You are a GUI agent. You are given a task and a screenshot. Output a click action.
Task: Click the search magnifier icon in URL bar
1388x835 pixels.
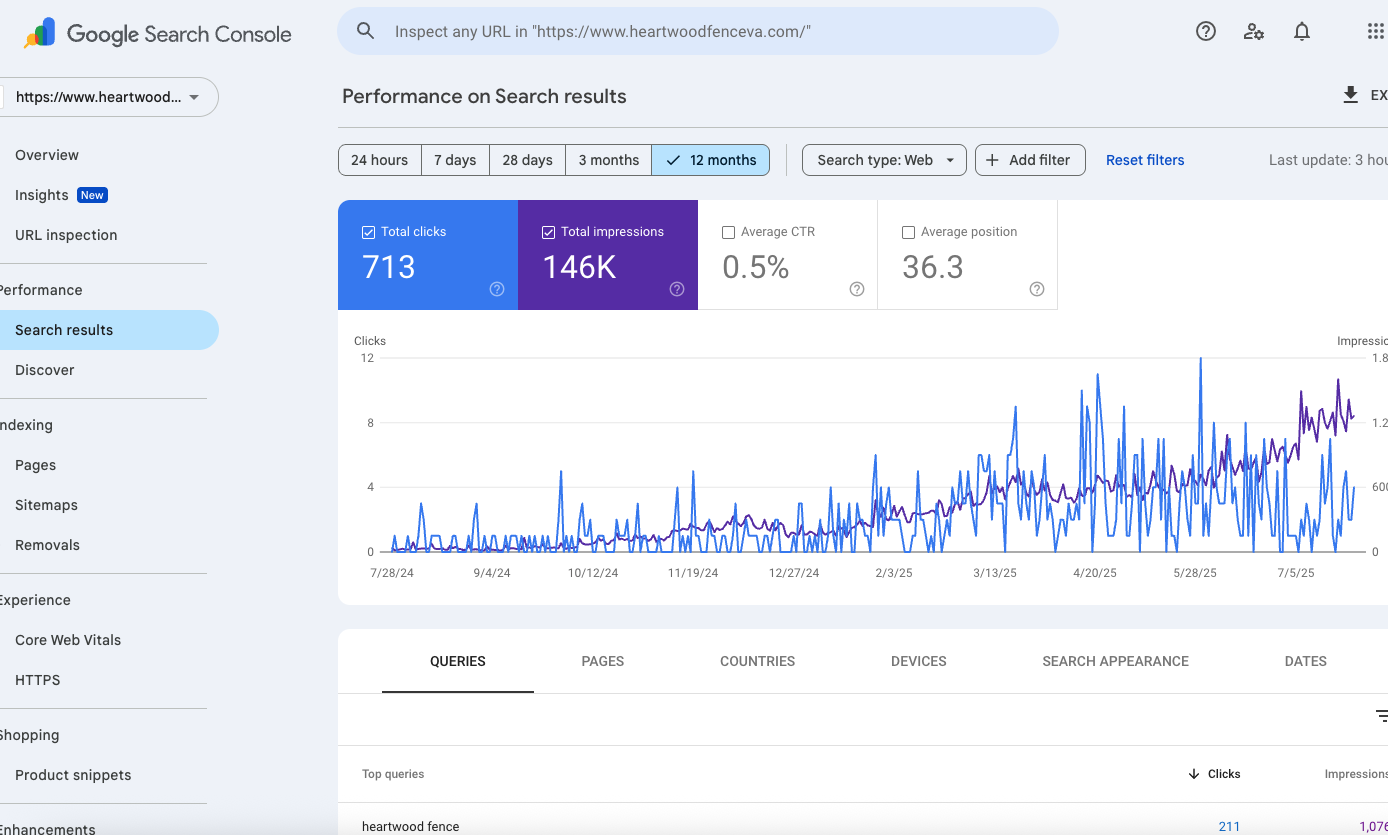(x=366, y=31)
